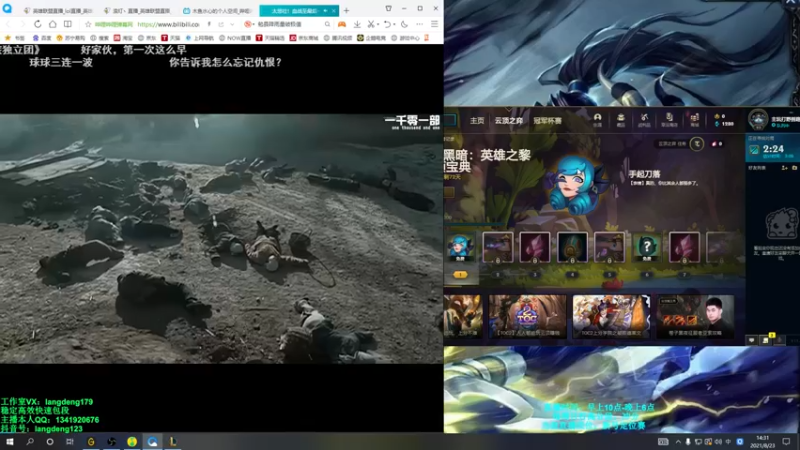Click the round mission badge icon

[697, 144]
